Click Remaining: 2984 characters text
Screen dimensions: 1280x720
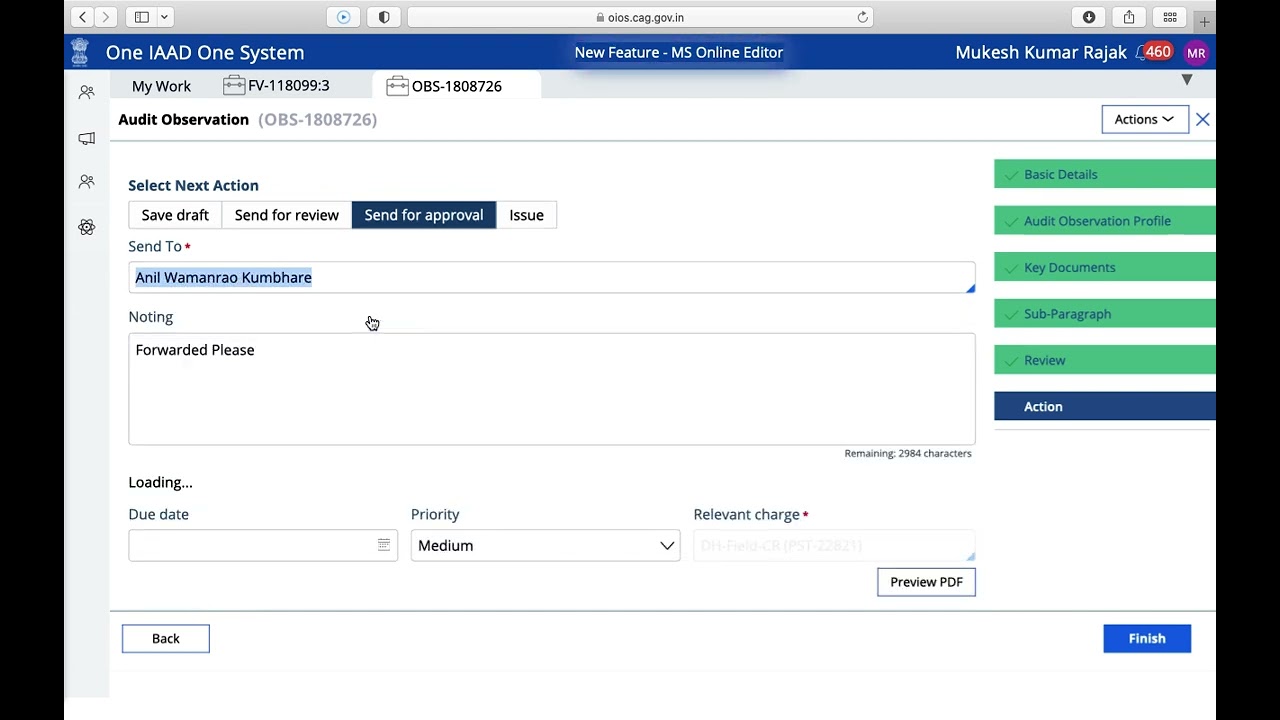tap(908, 453)
